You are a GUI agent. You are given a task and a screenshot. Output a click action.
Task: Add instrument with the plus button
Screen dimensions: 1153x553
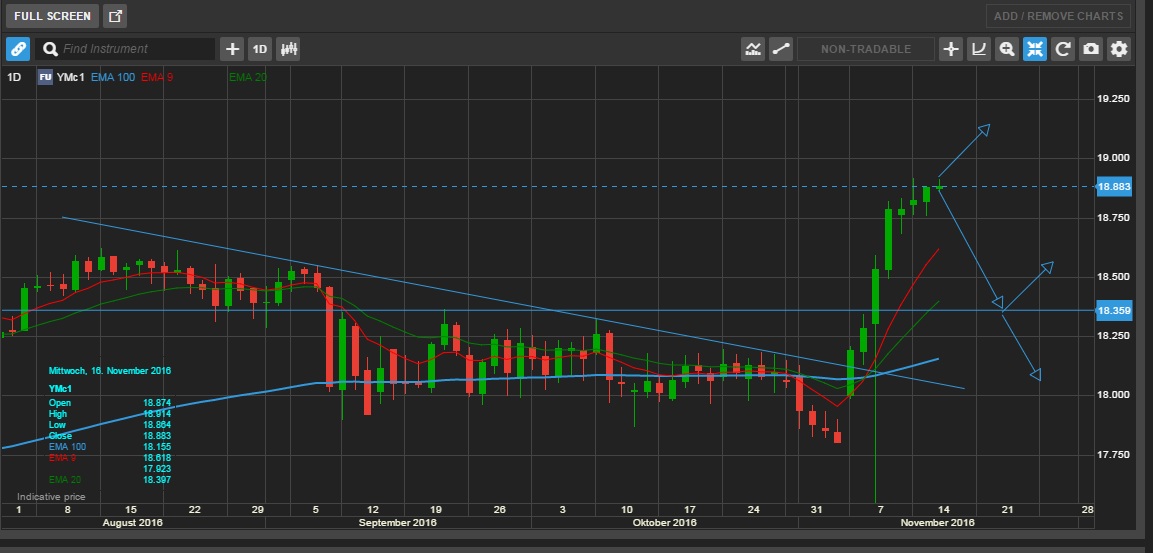(x=232, y=49)
